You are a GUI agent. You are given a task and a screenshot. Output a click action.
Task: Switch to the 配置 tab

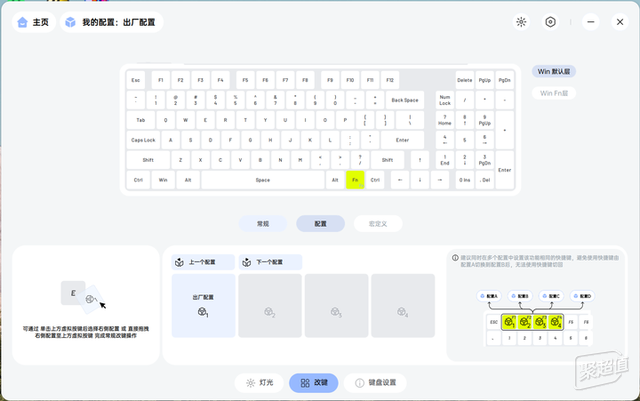[x=320, y=224]
